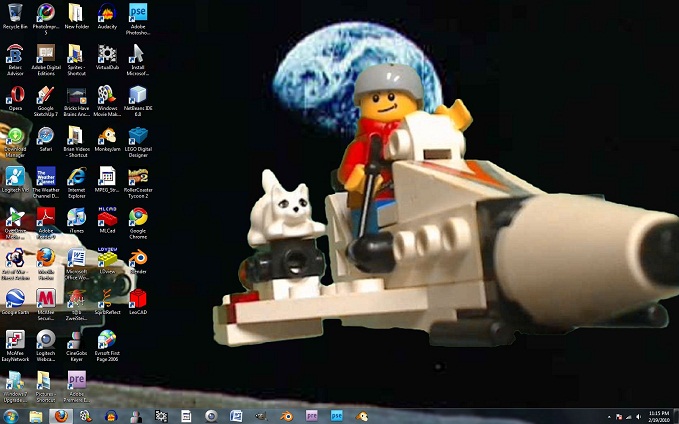Open the volume speaker tray icon
The width and height of the screenshot is (679, 424).
pyautogui.click(x=639, y=417)
